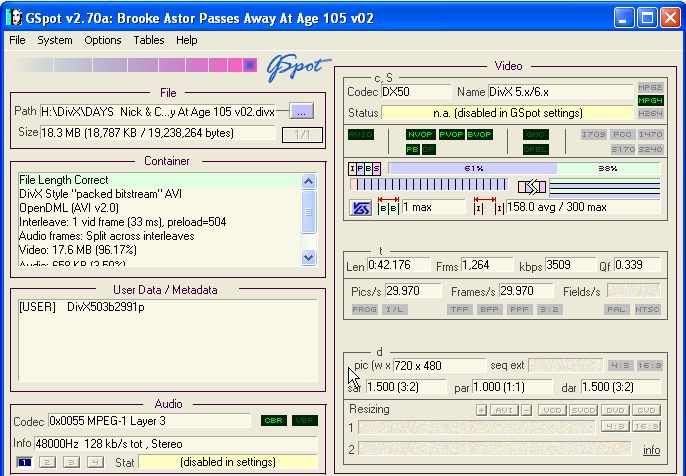Click Container list scroll-up arrow
This screenshot has height=476, width=686.
click(308, 181)
